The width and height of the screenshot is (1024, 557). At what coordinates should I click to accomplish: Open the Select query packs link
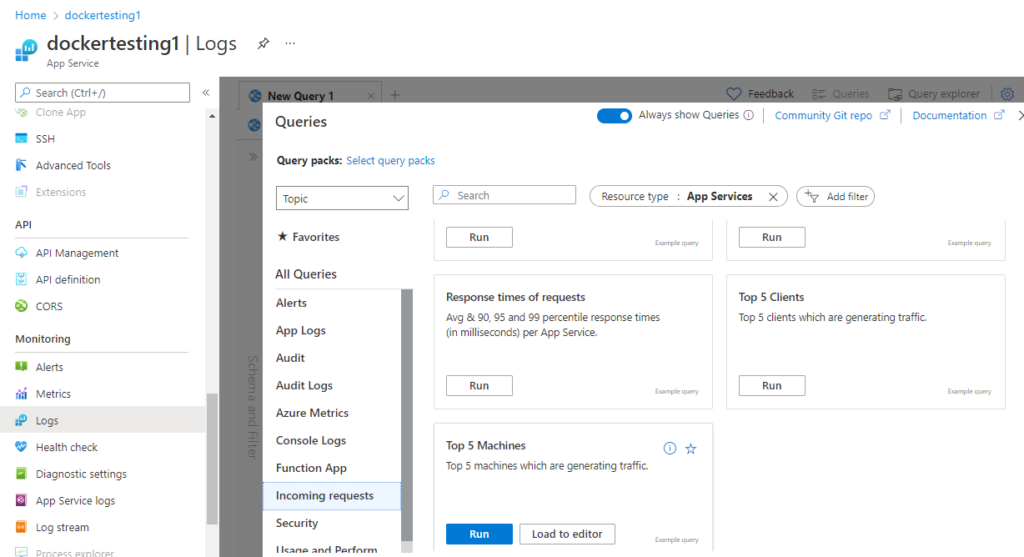pyautogui.click(x=391, y=160)
